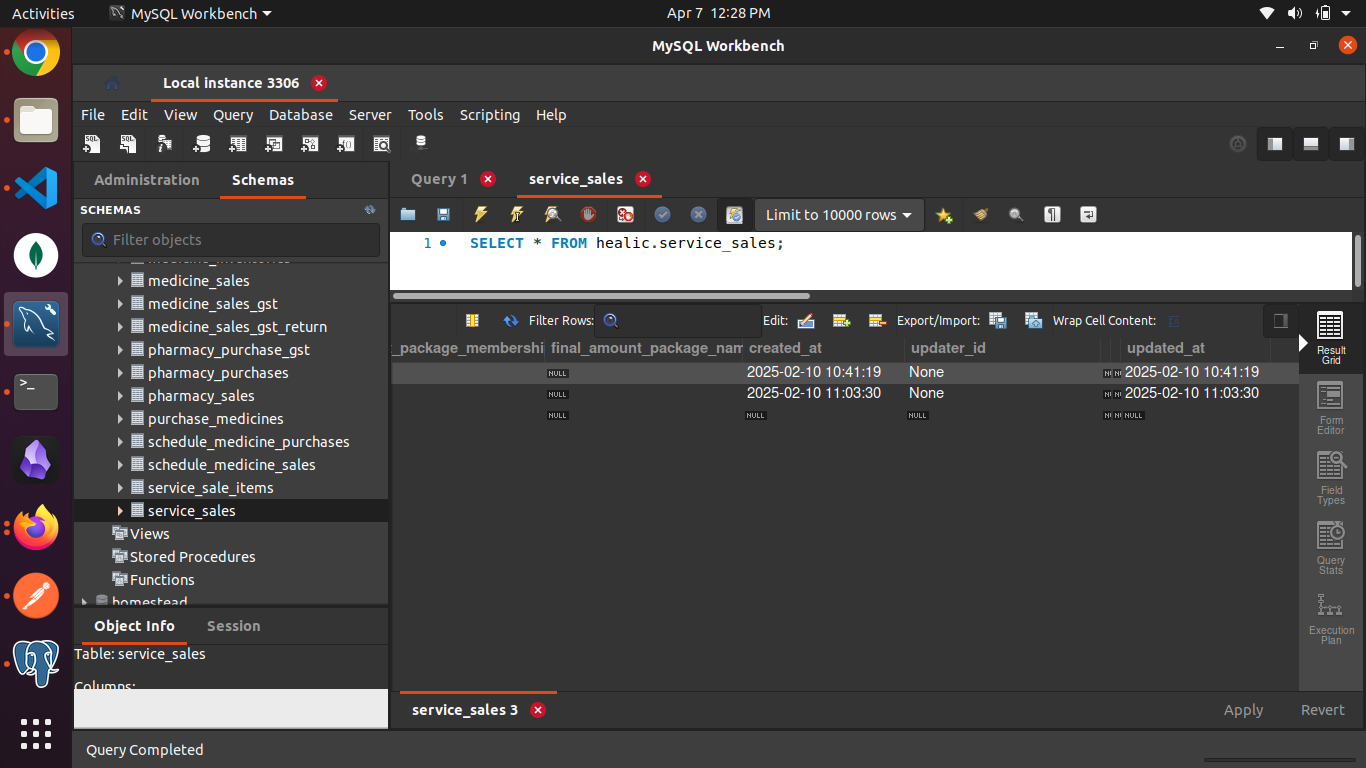Open SQL script file toolbar icon
This screenshot has height=768, width=1366.
[x=128, y=144]
